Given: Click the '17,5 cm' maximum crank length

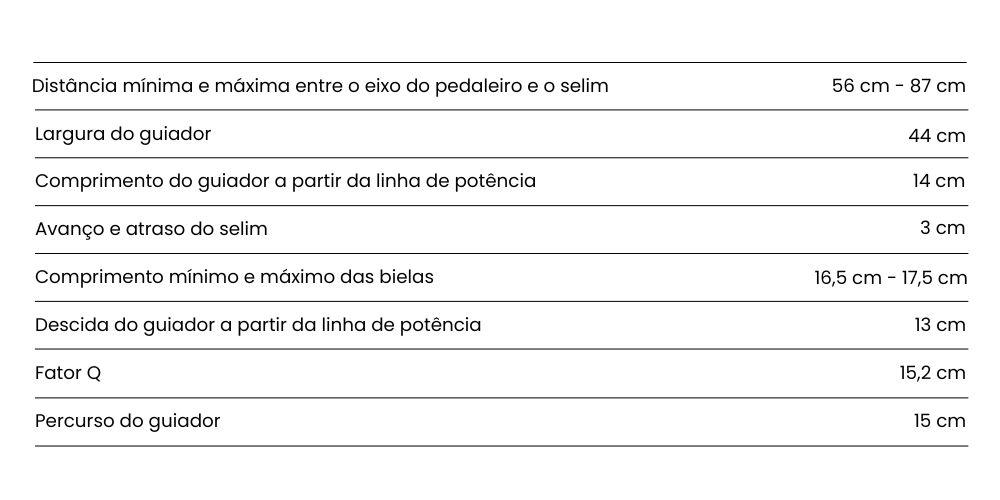Looking at the screenshot, I should coord(932,278).
